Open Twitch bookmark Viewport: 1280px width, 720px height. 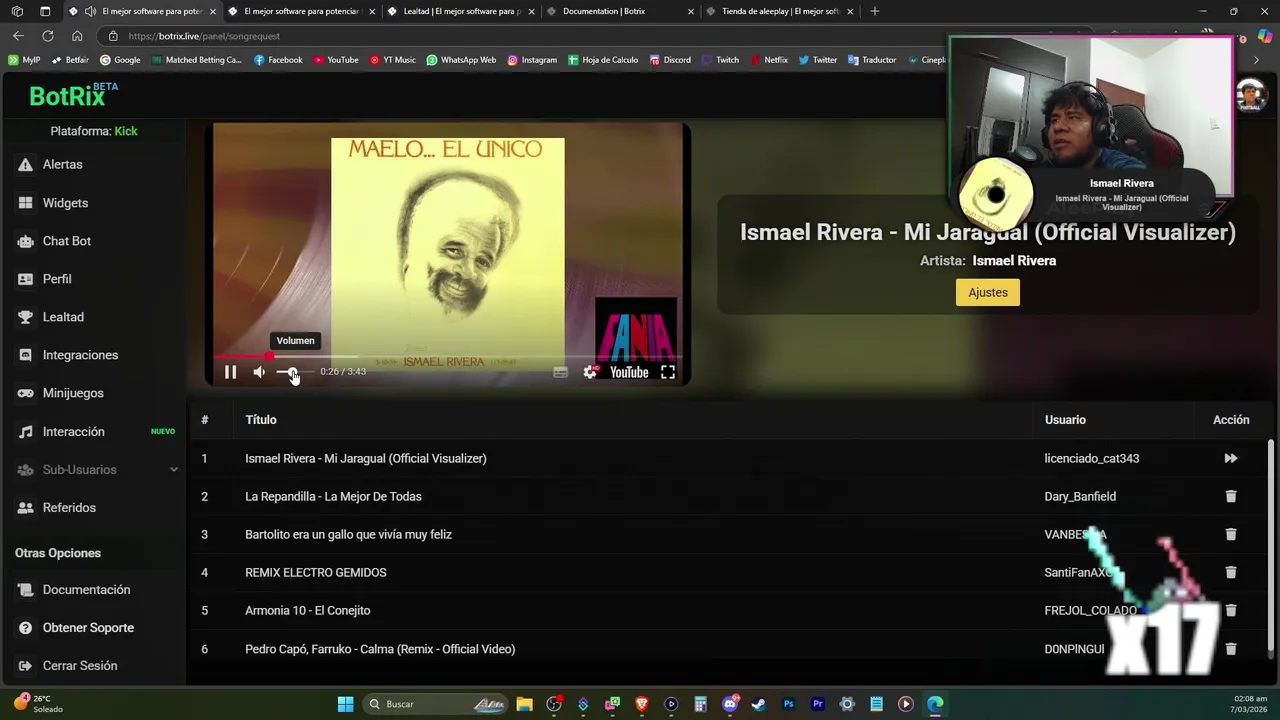click(x=720, y=60)
